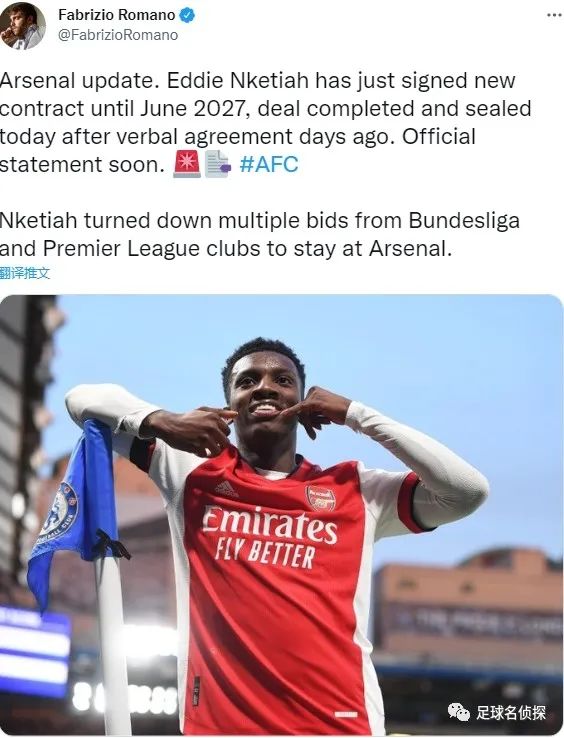Click the 翻译推文 translate tweet link

pos(24,273)
